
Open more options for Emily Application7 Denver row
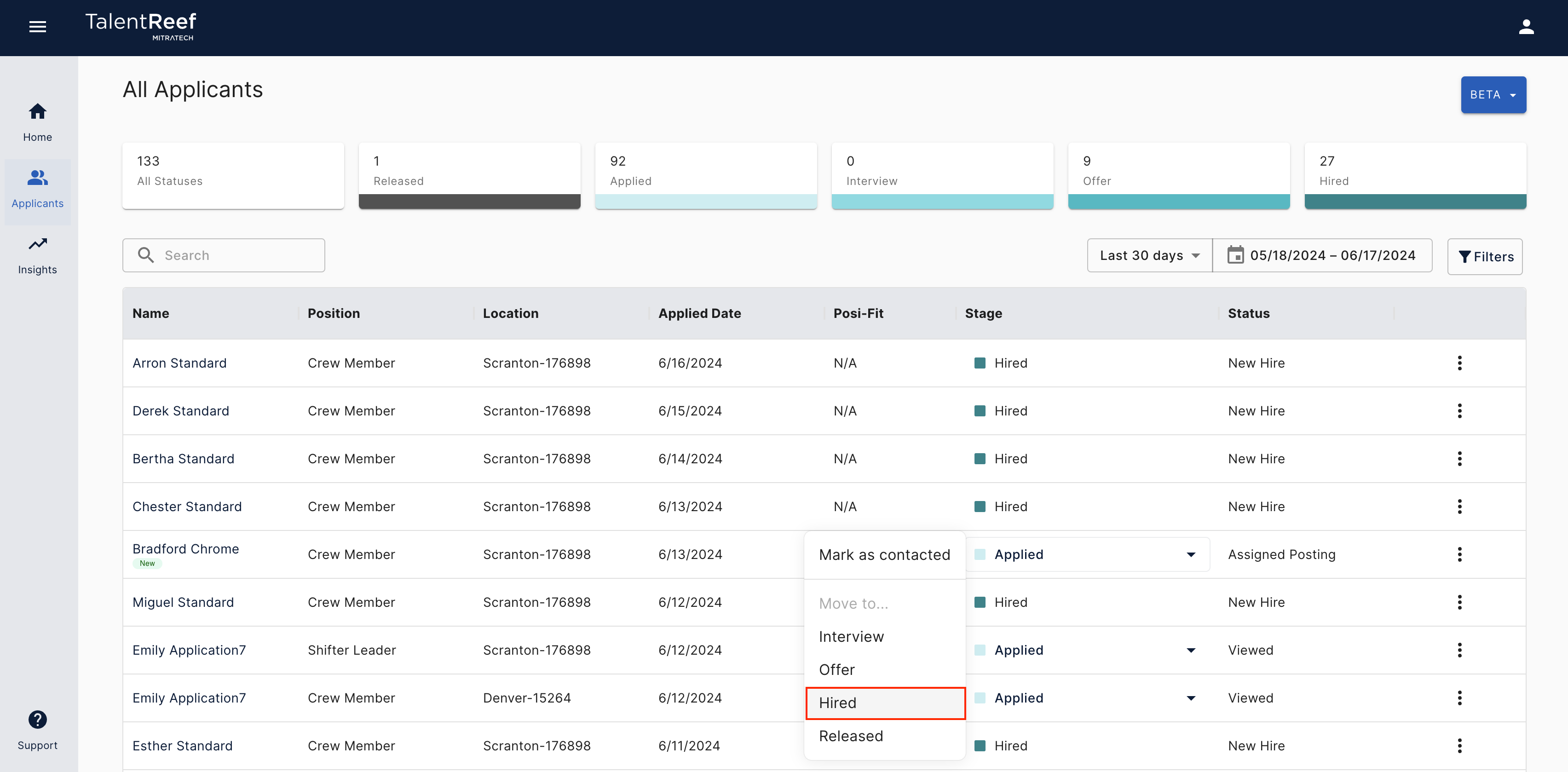1459,698
